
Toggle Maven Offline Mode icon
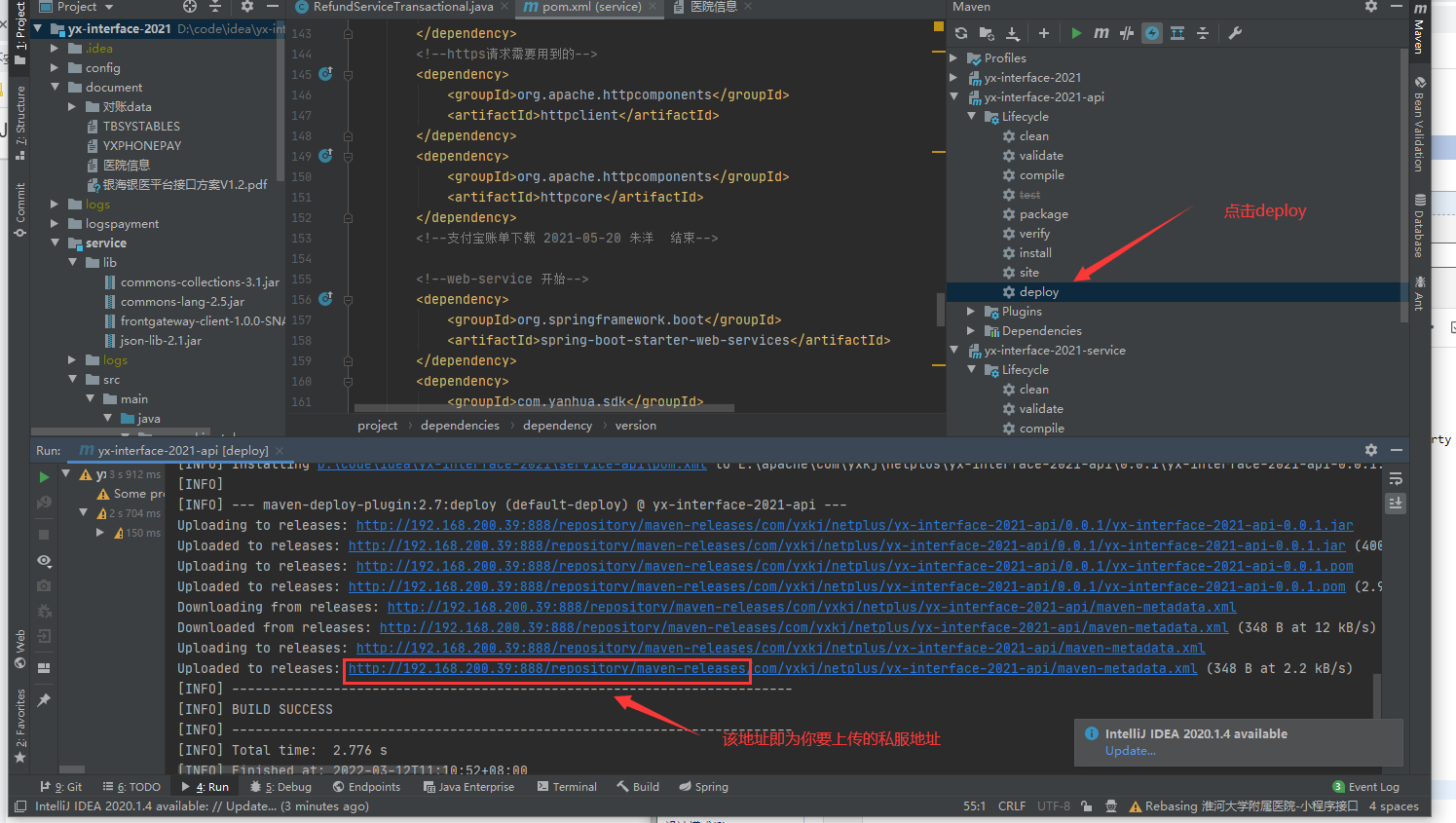pos(1127,33)
